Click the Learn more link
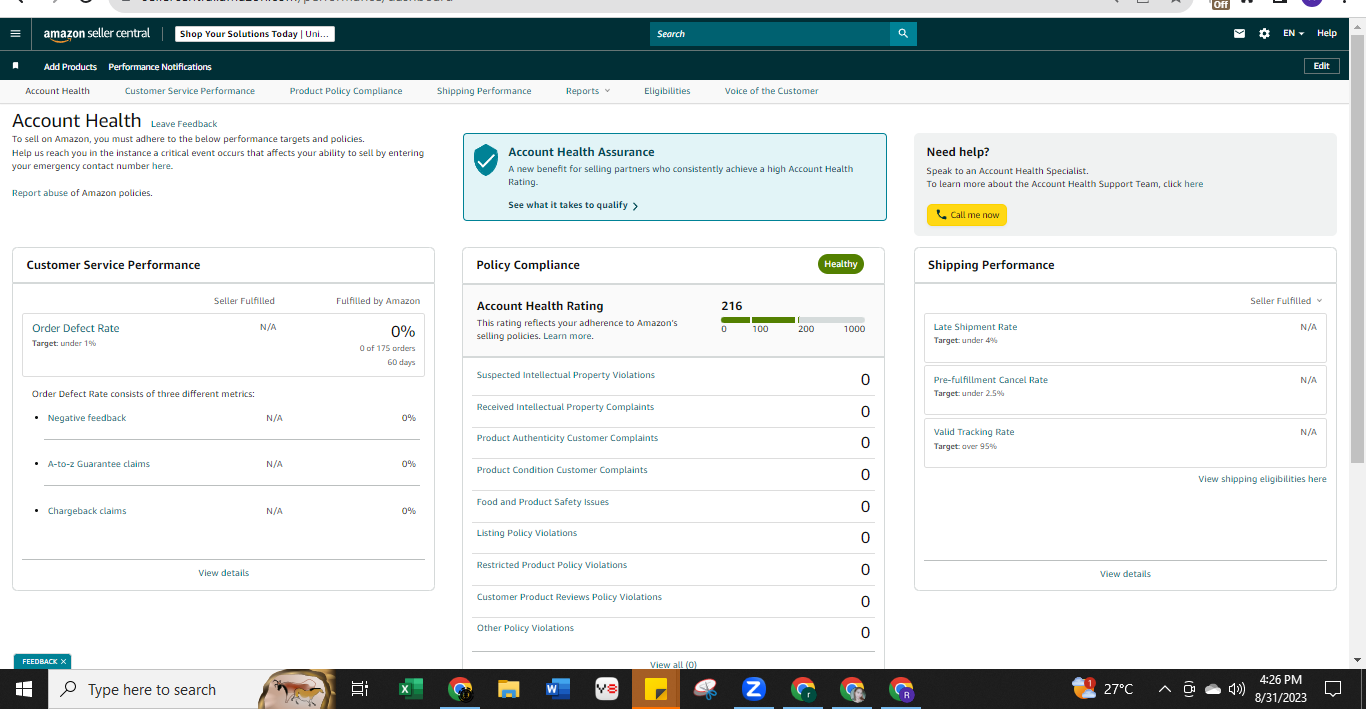 click(567, 336)
